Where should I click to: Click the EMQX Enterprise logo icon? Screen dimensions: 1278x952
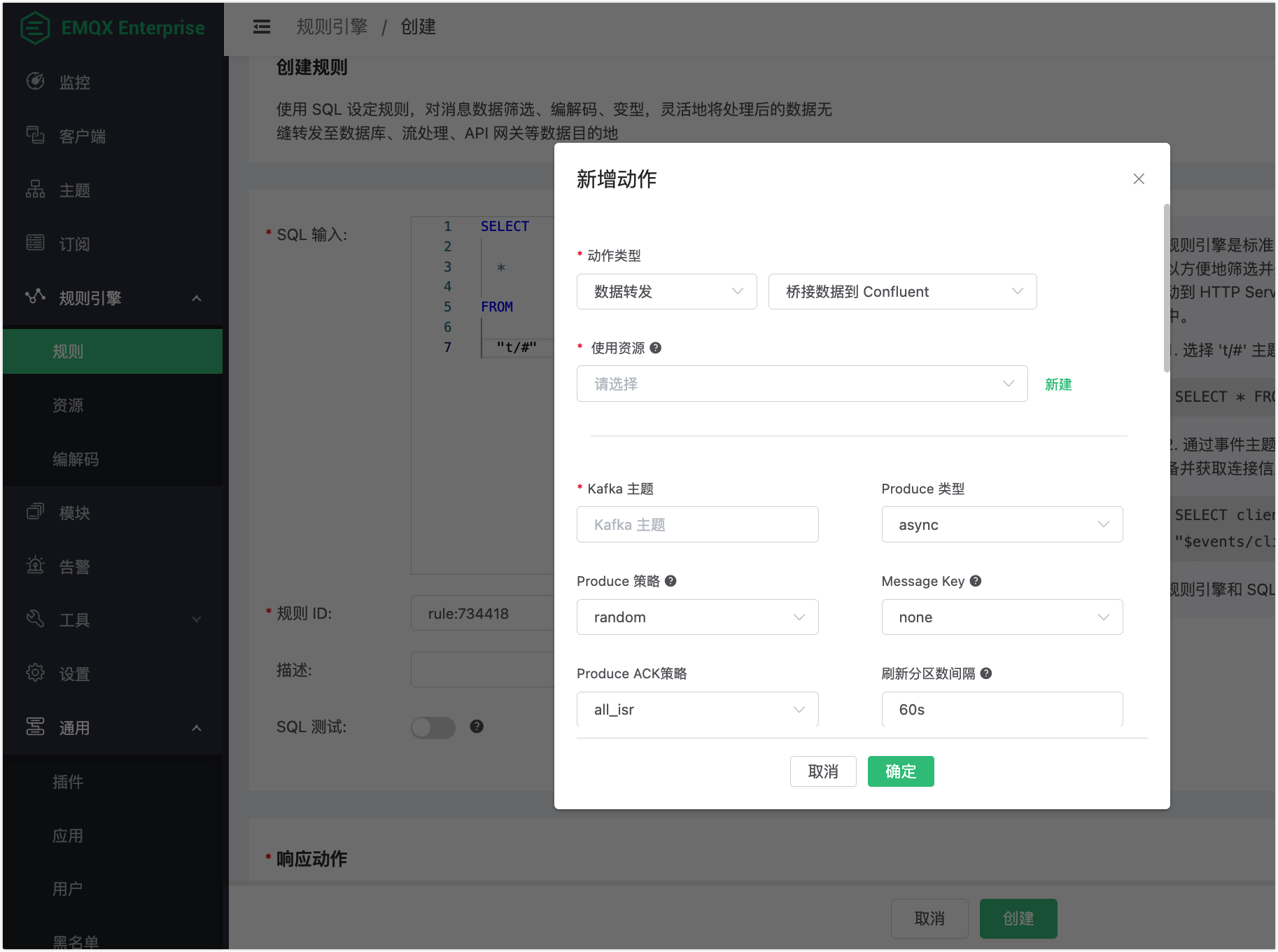(x=35, y=28)
